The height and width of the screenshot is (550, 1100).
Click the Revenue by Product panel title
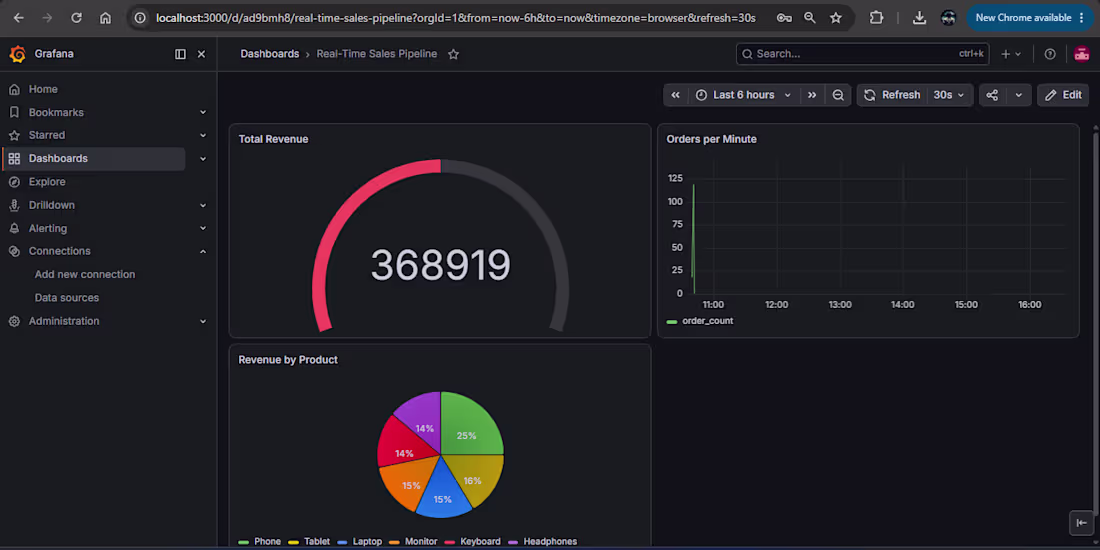coord(288,360)
